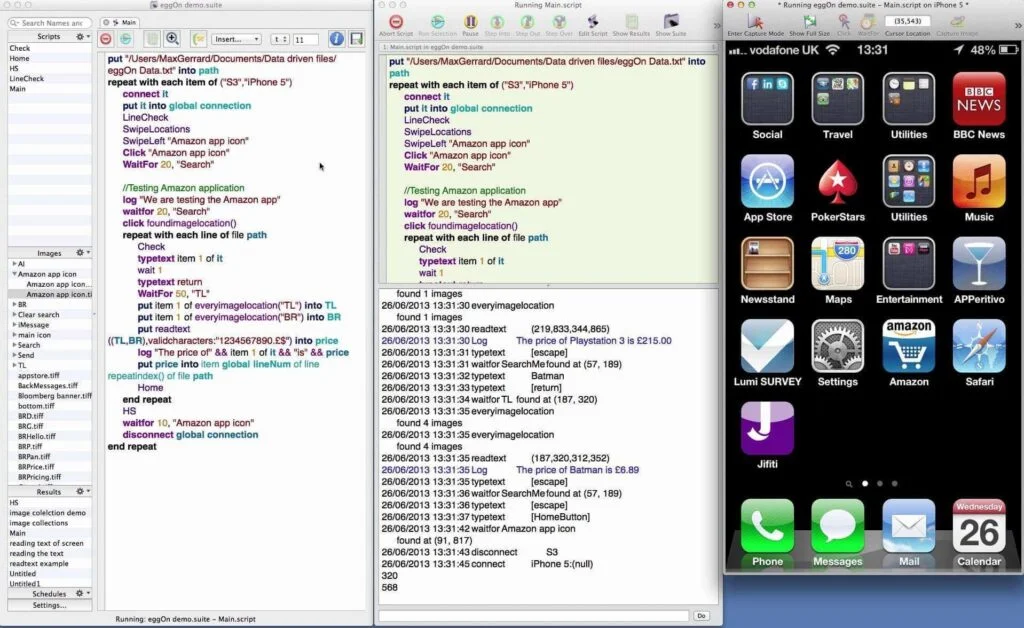This screenshot has height=628, width=1024.
Task: Pause the running Main.script
Action: coord(470,24)
